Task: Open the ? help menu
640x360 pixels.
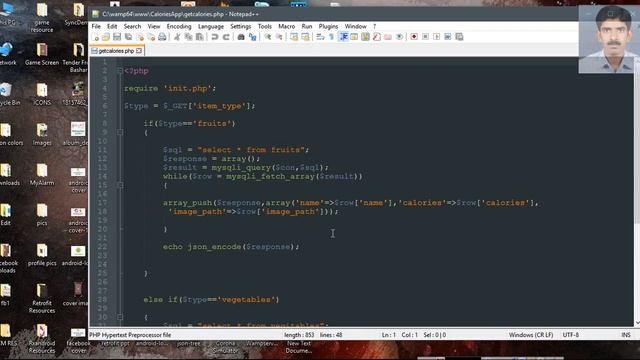Action: 374,26
